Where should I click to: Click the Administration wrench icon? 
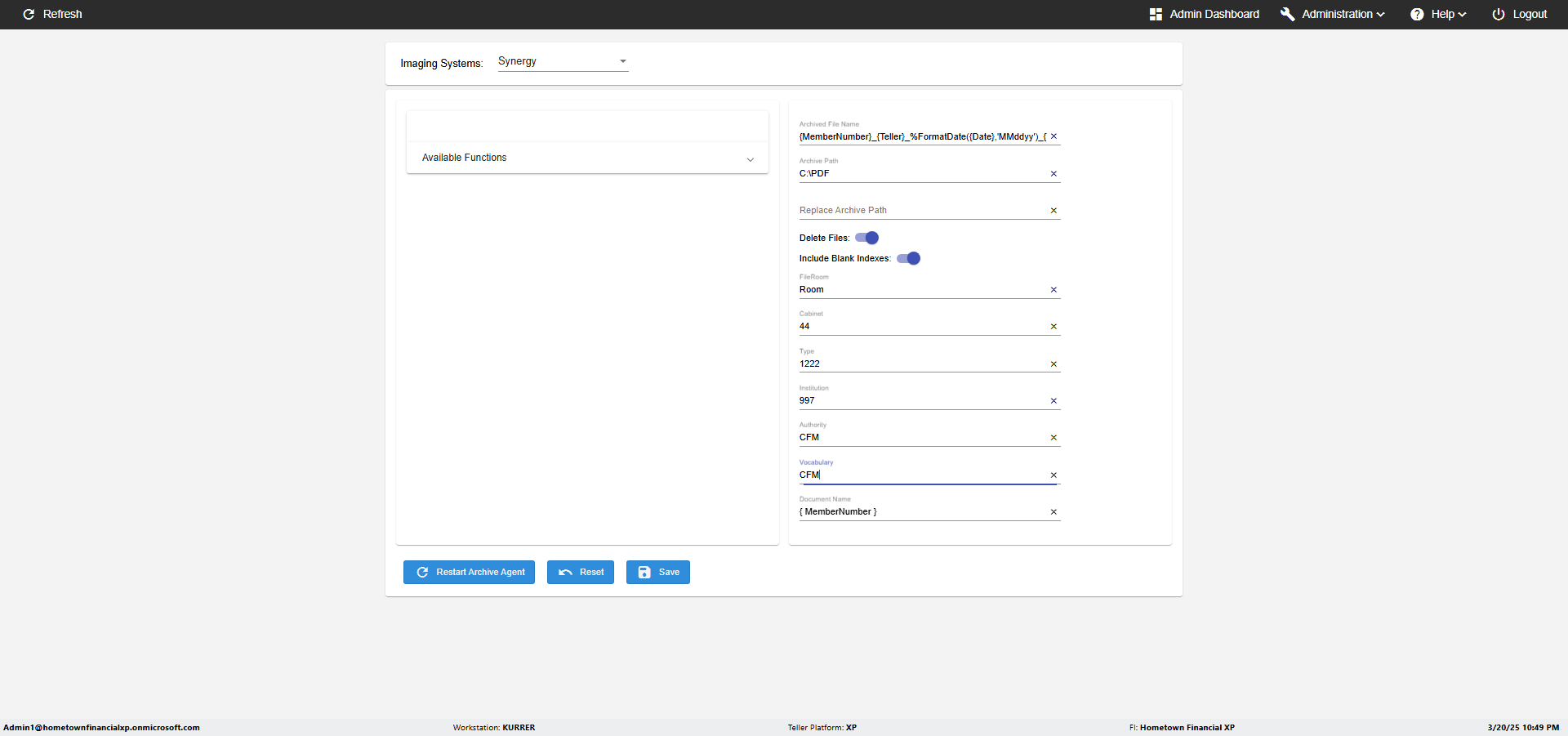(1288, 15)
